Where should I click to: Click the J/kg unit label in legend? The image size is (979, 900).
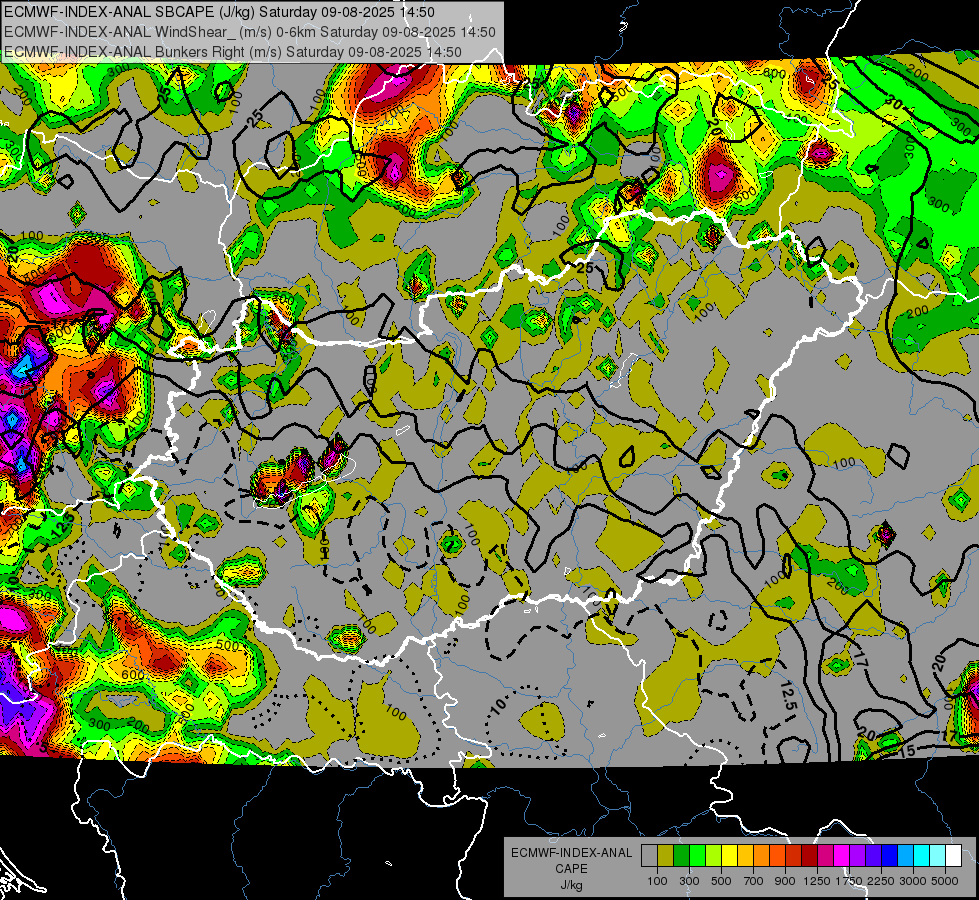571,885
